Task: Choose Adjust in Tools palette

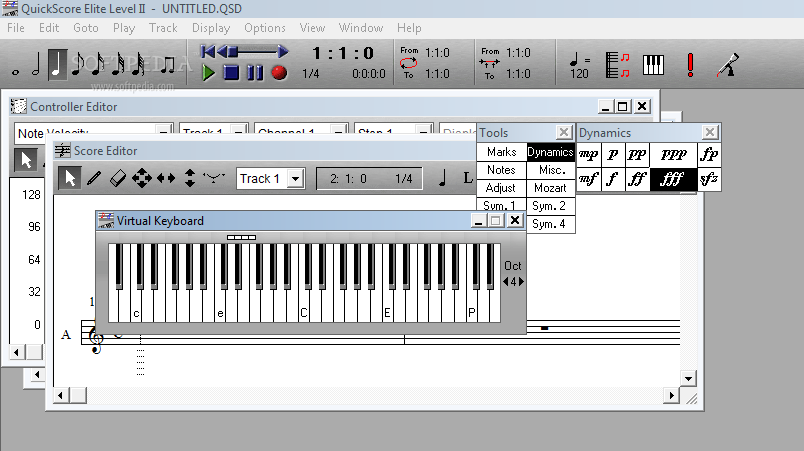Action: click(x=501, y=188)
